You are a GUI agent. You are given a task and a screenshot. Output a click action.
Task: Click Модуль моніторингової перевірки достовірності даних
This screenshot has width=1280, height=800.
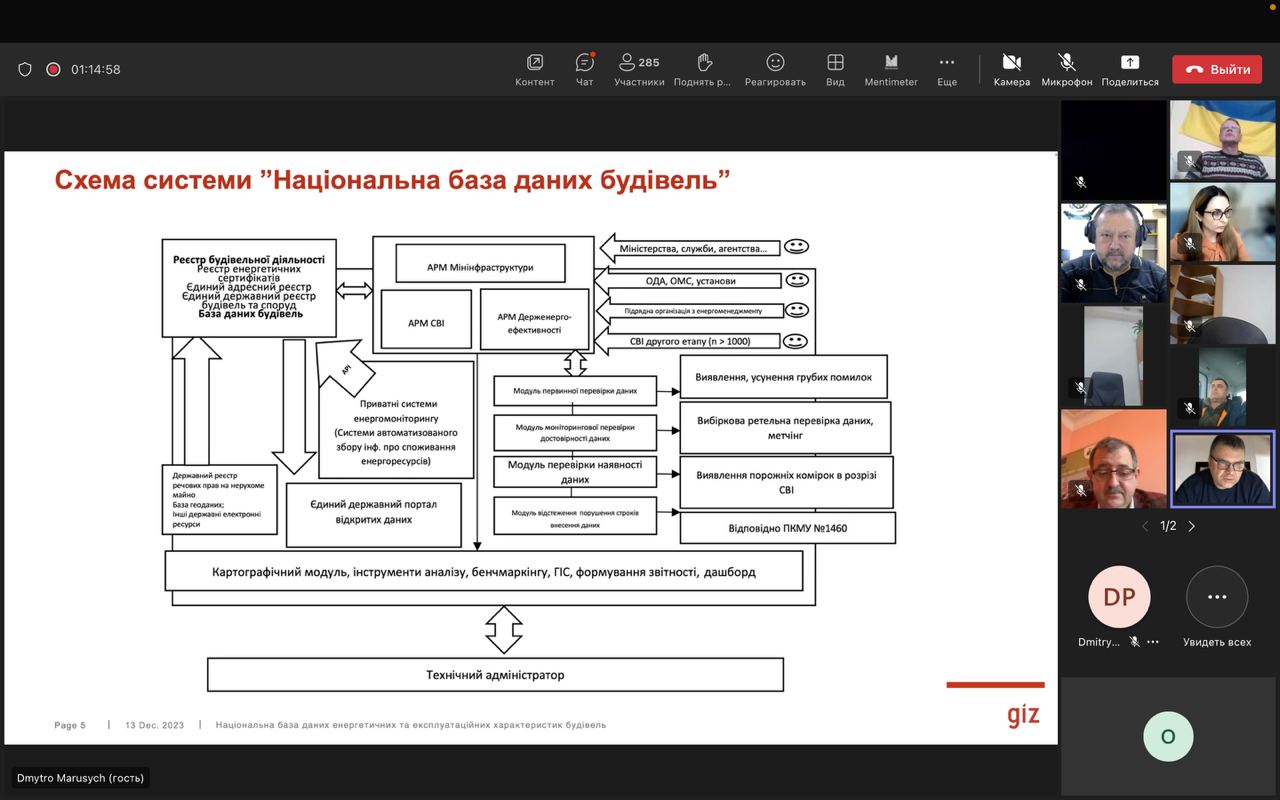point(575,433)
